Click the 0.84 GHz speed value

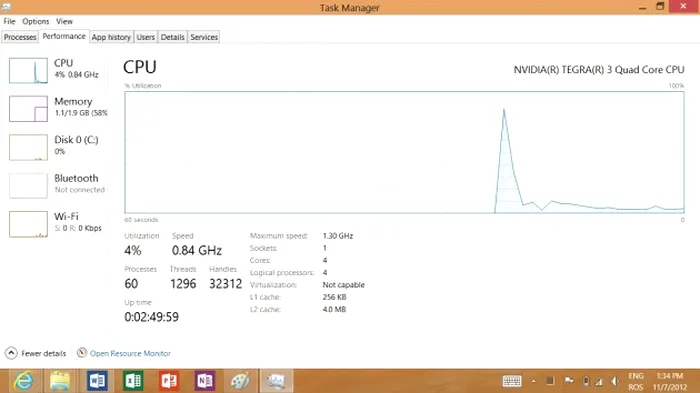coord(197,251)
